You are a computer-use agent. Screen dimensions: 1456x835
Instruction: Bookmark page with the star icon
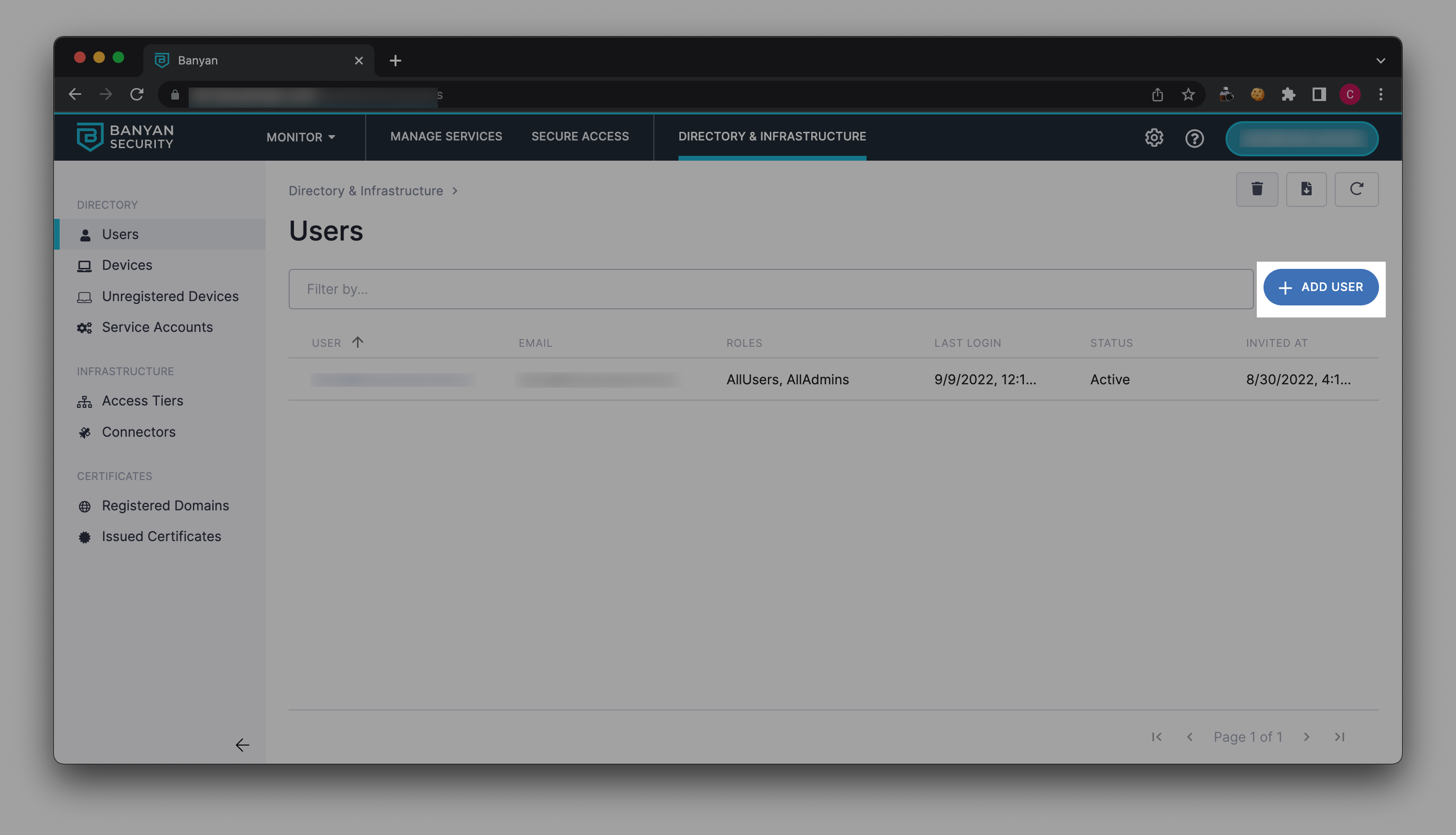click(x=1188, y=95)
